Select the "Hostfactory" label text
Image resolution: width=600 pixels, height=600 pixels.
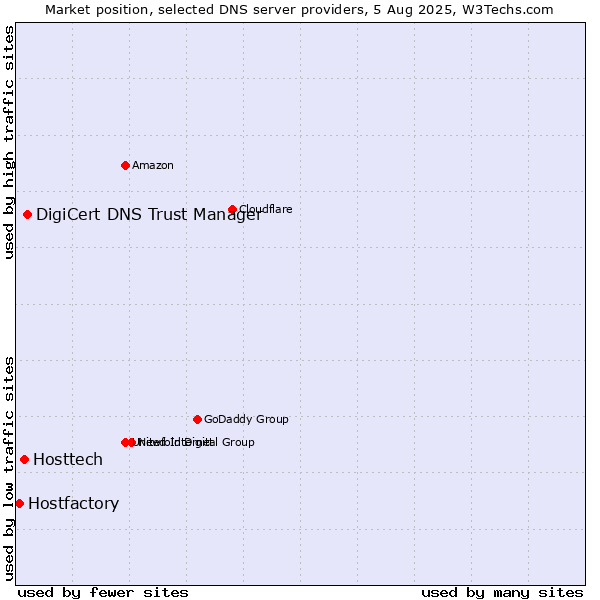click(x=73, y=504)
